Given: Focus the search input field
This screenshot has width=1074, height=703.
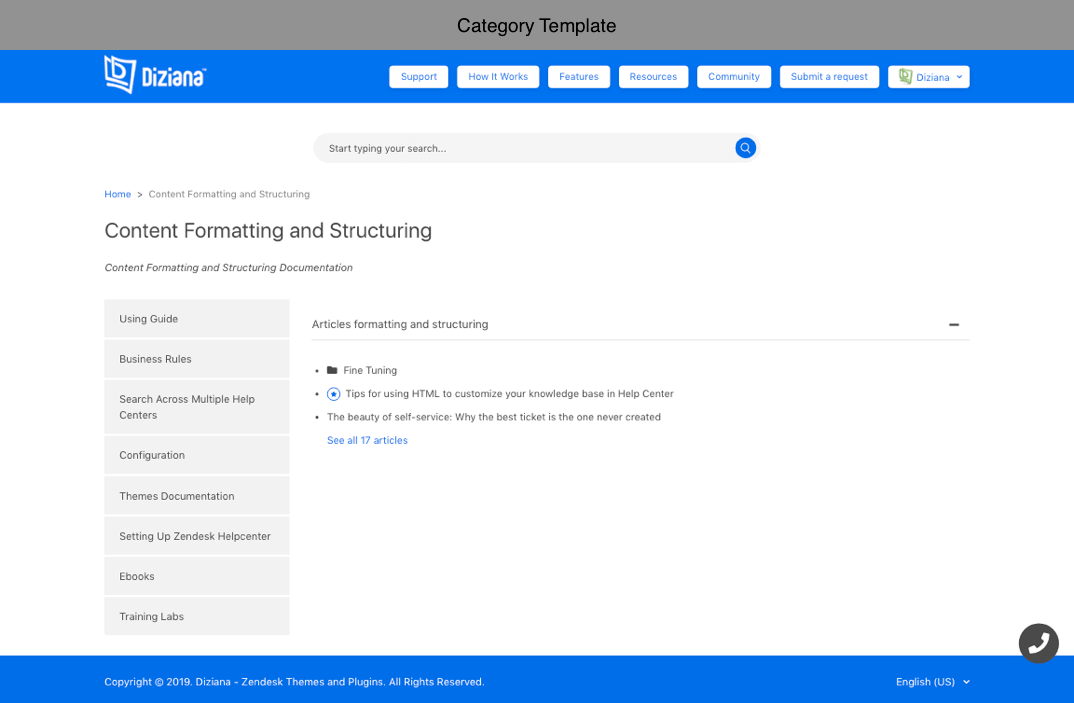Looking at the screenshot, I should pos(525,148).
